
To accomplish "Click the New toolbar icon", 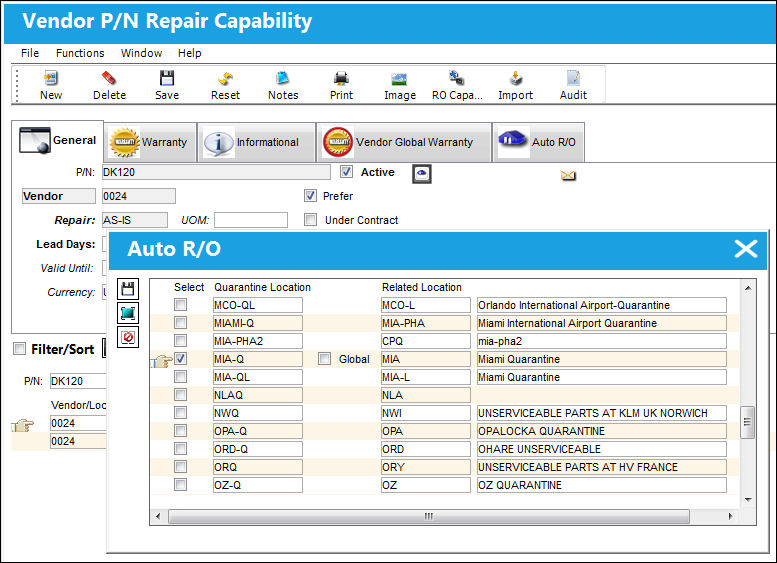I will [51, 85].
